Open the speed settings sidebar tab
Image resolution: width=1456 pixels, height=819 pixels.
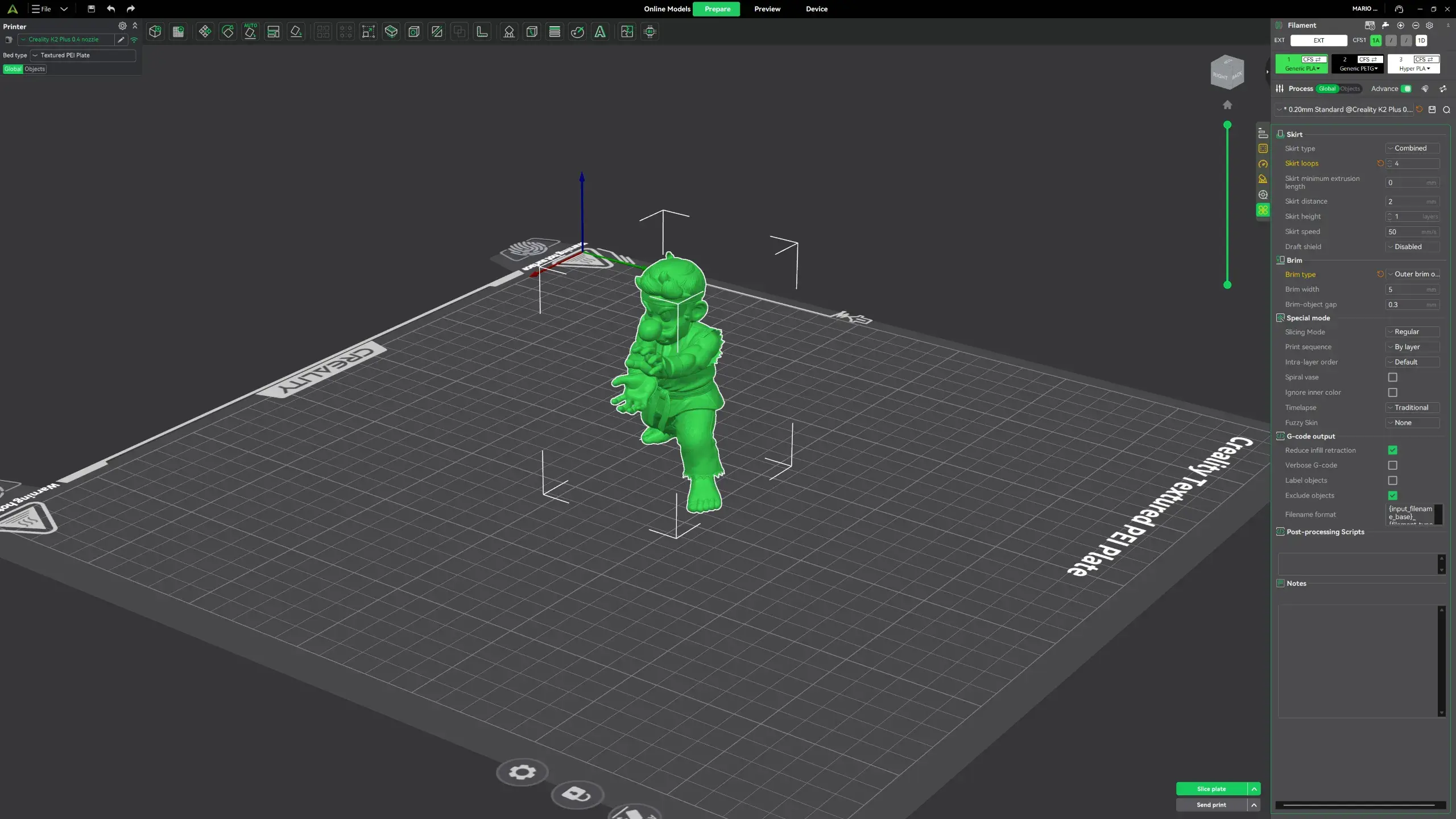1263,164
